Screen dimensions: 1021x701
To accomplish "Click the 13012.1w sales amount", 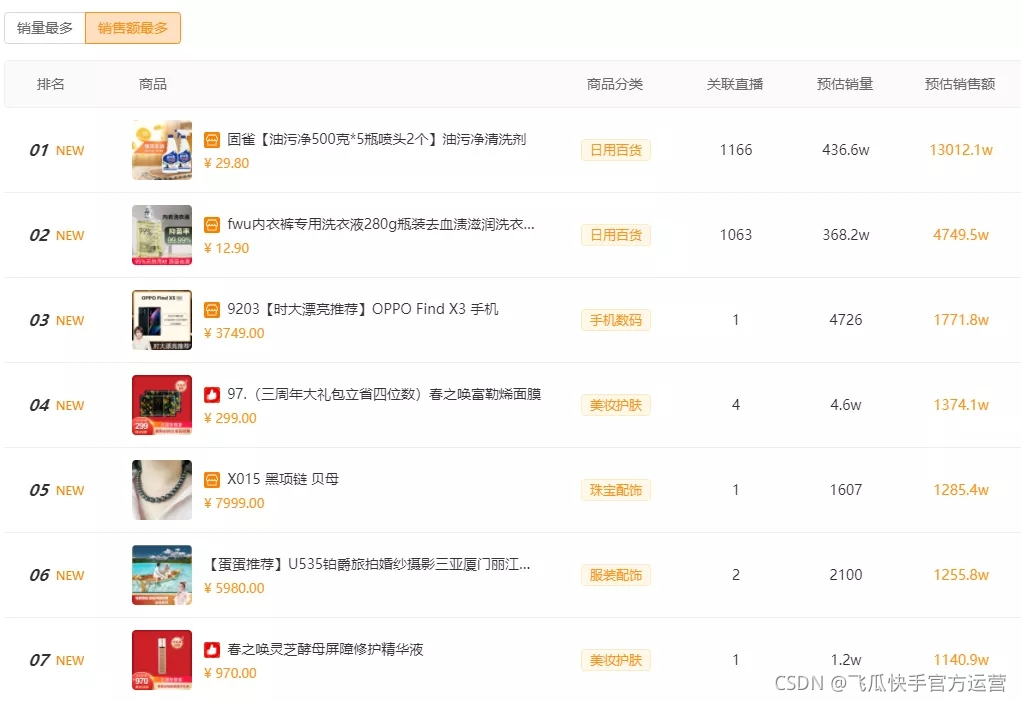I will click(961, 150).
